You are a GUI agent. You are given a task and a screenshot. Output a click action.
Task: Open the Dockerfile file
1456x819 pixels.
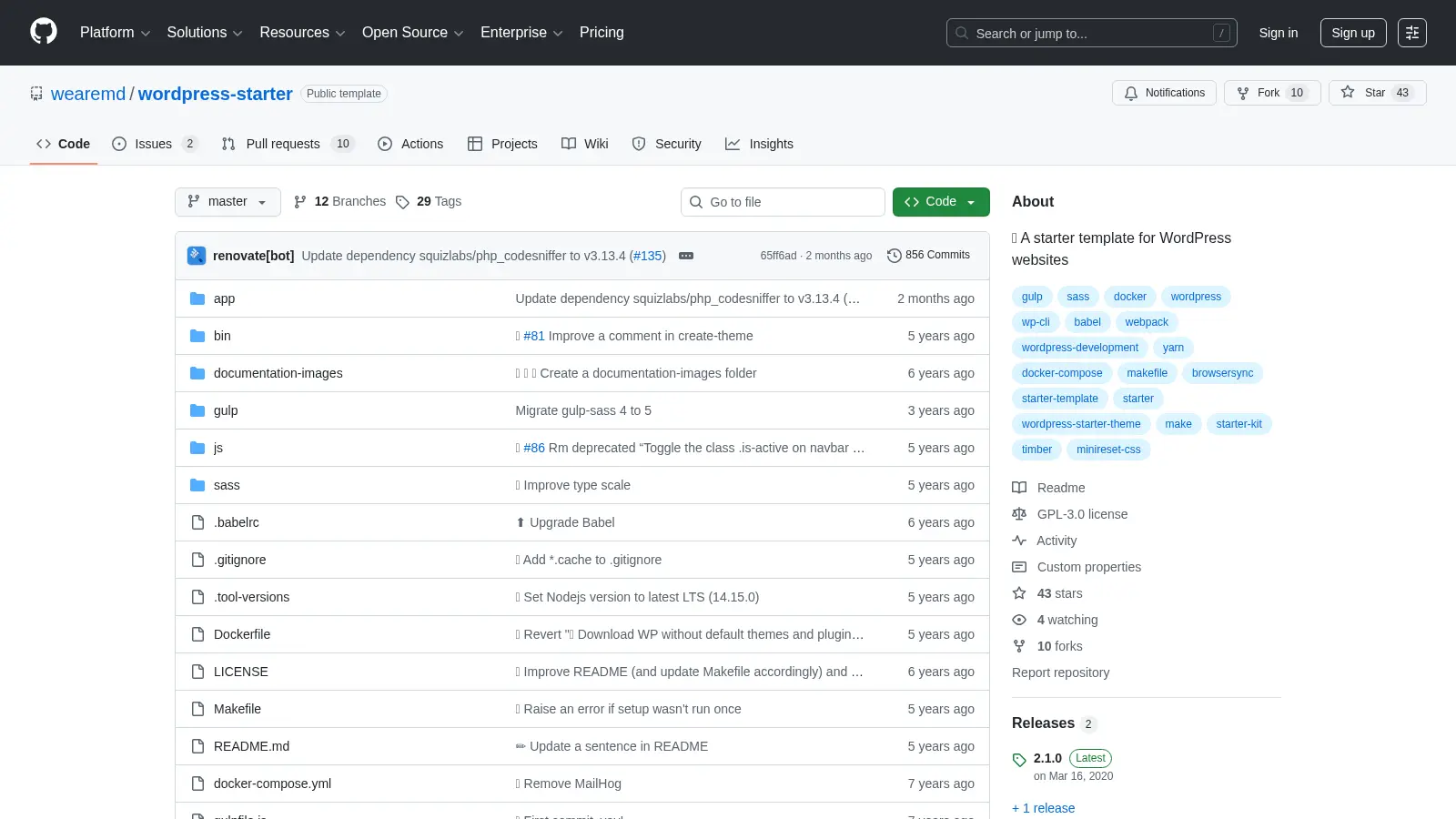242,634
